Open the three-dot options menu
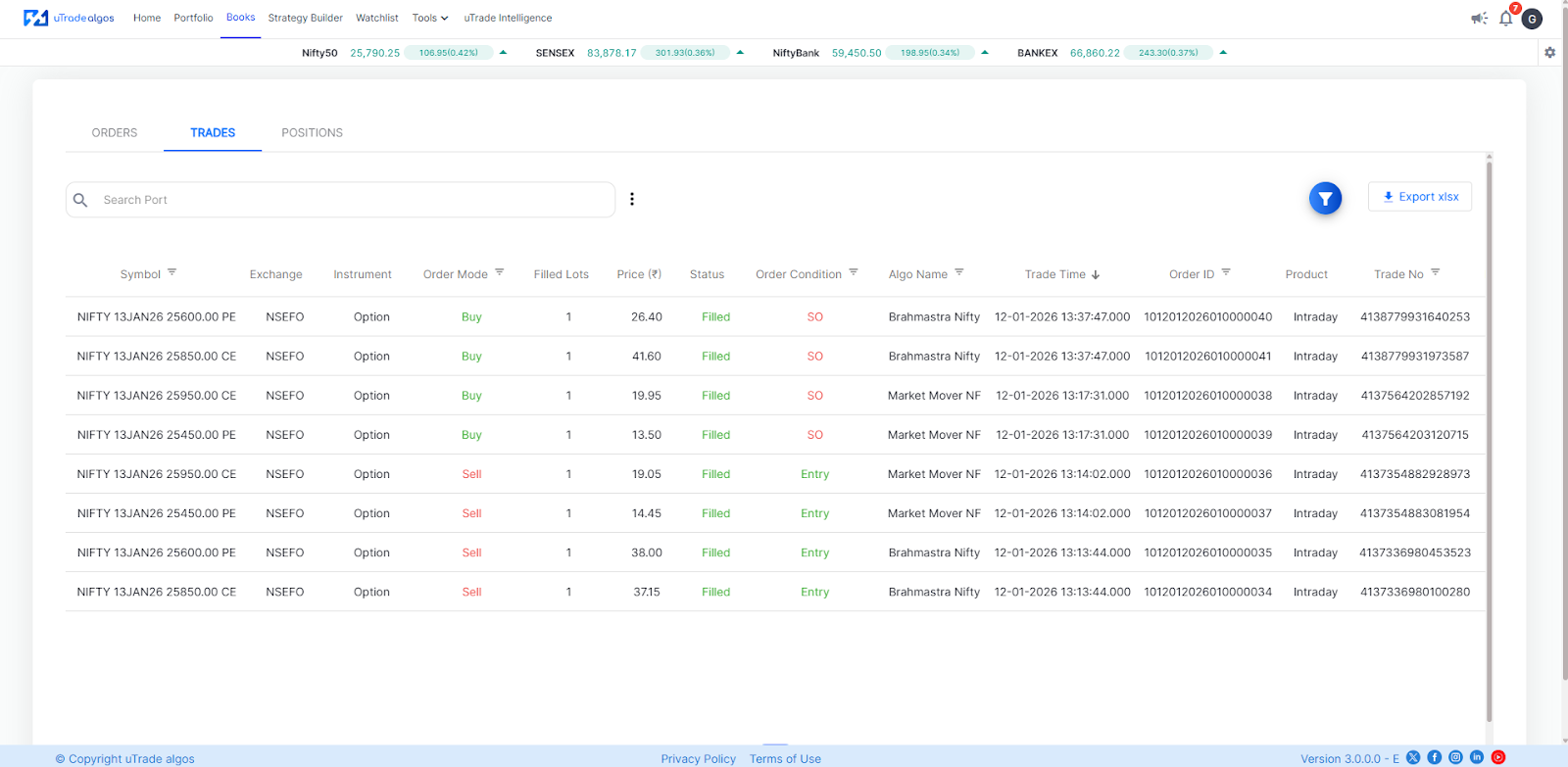The height and width of the screenshot is (767, 1568). click(x=632, y=199)
